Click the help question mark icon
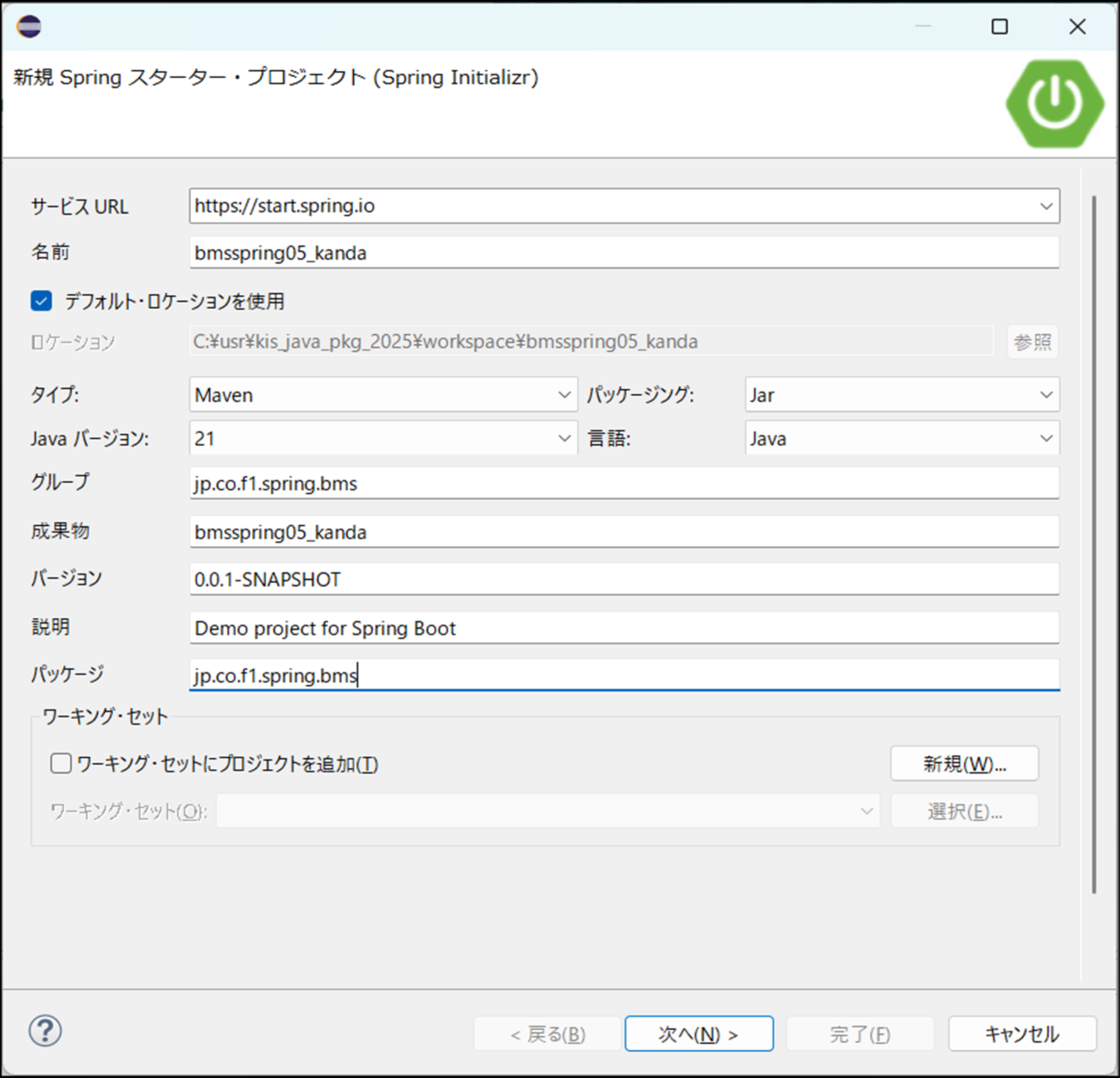The height and width of the screenshot is (1078, 1120). 45,1031
